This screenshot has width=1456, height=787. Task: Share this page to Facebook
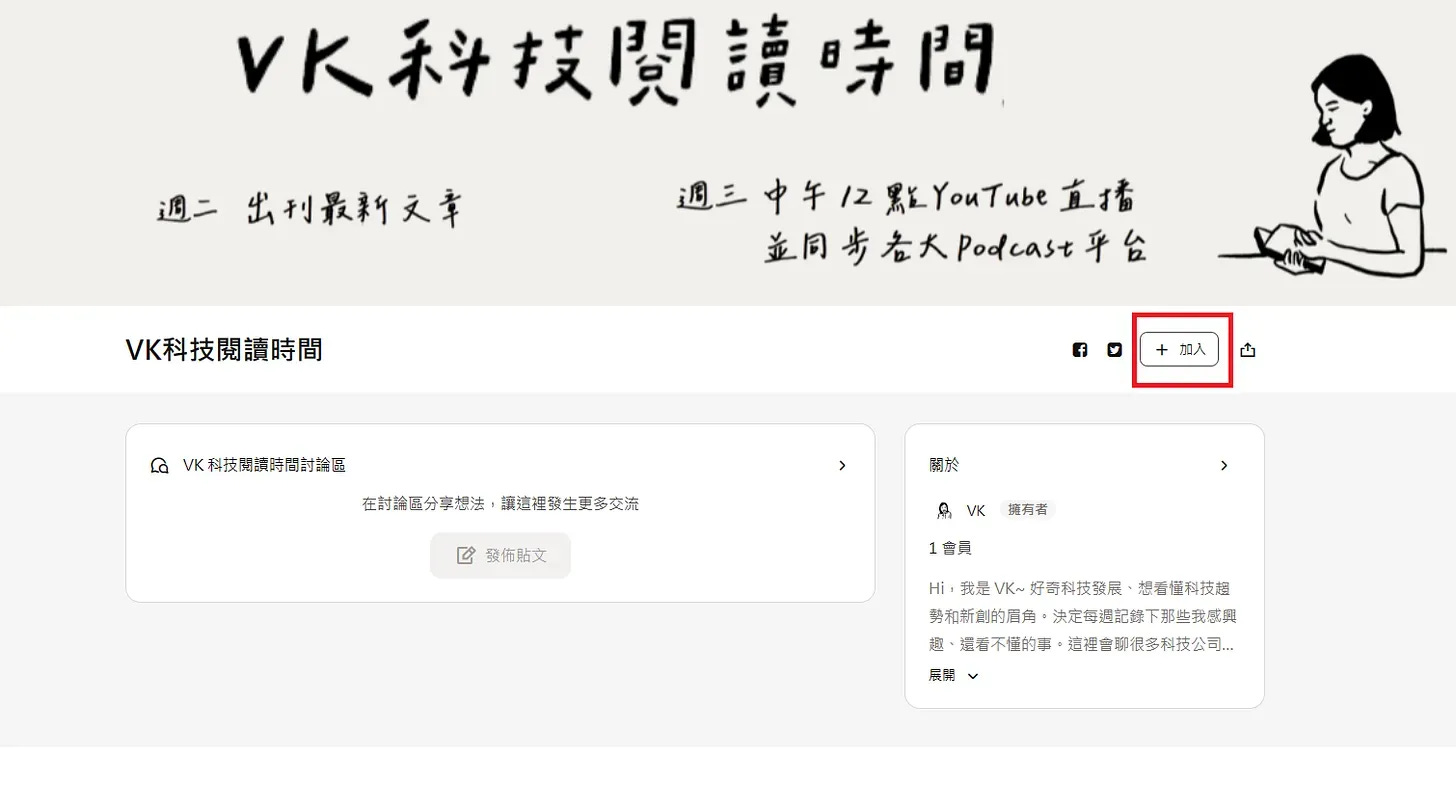click(x=1079, y=350)
